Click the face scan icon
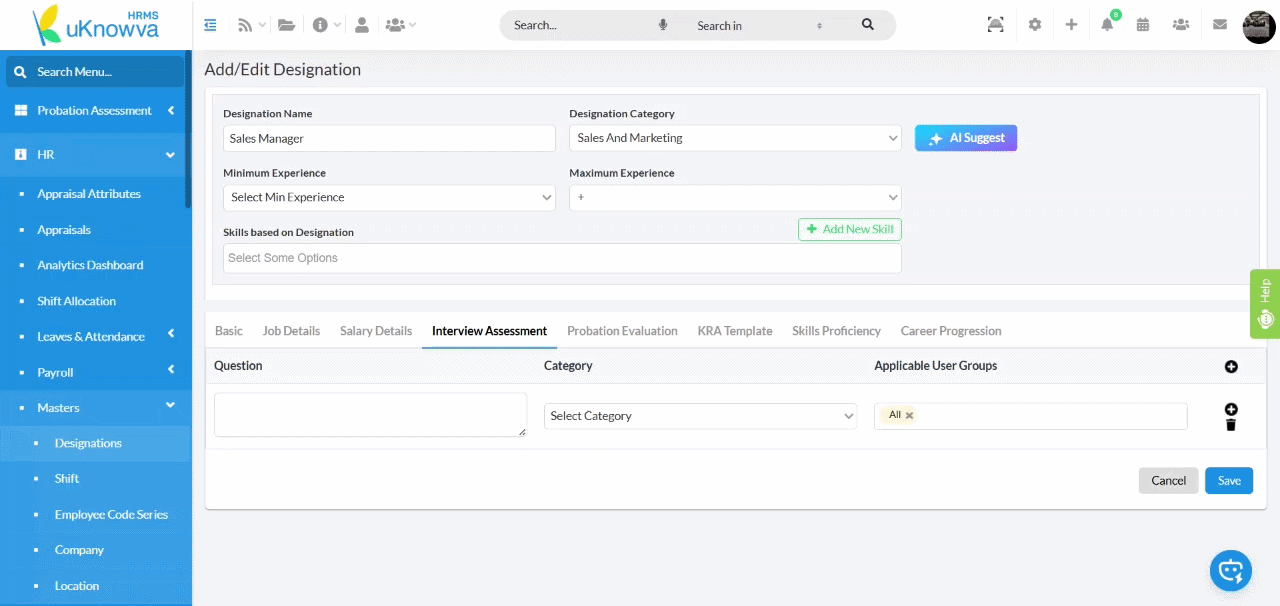This screenshot has width=1280, height=606. (x=996, y=25)
